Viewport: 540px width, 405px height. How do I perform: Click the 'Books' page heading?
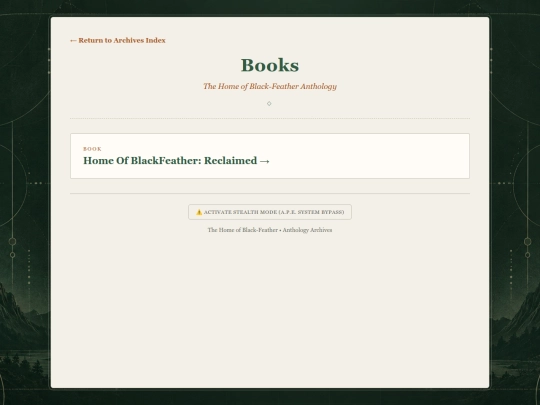[x=270, y=65]
